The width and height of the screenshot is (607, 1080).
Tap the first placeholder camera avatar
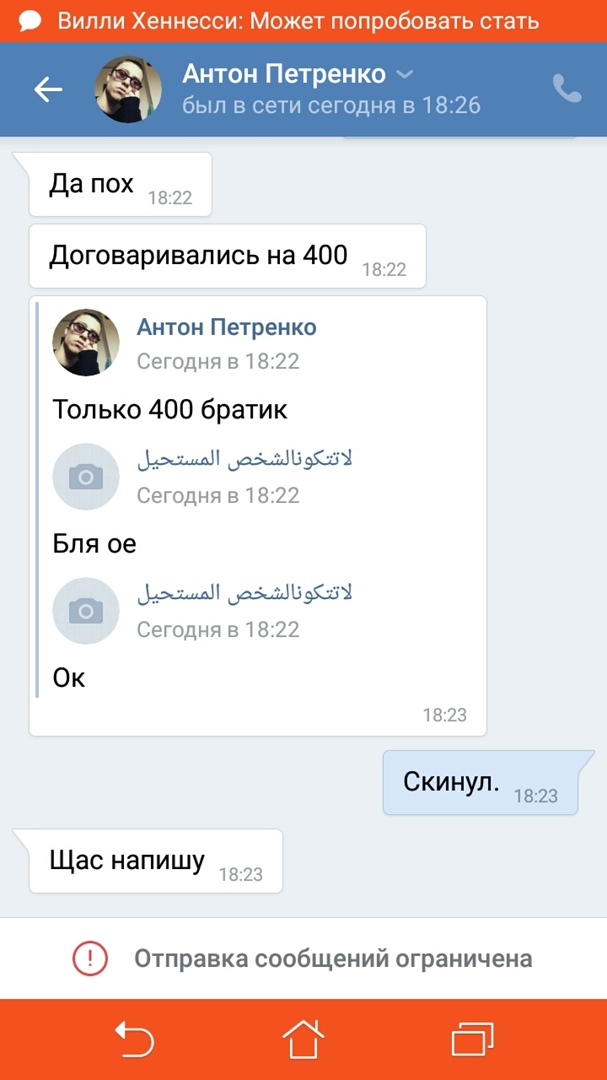pos(86,477)
